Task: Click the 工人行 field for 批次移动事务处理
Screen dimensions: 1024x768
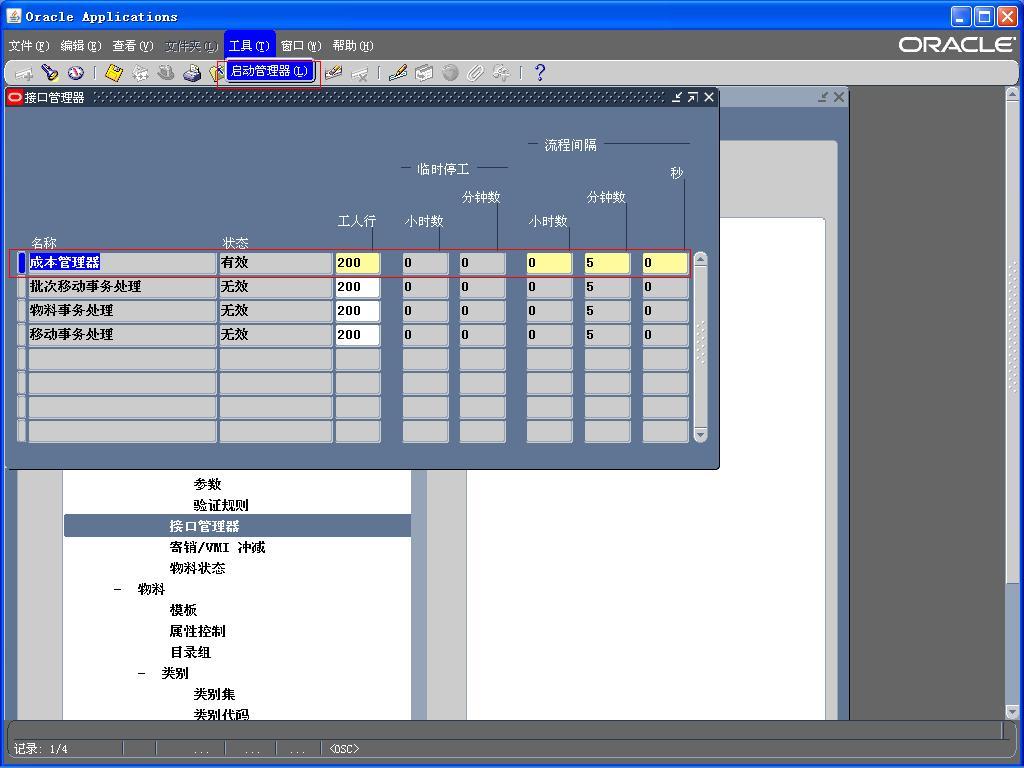Action: 358,287
